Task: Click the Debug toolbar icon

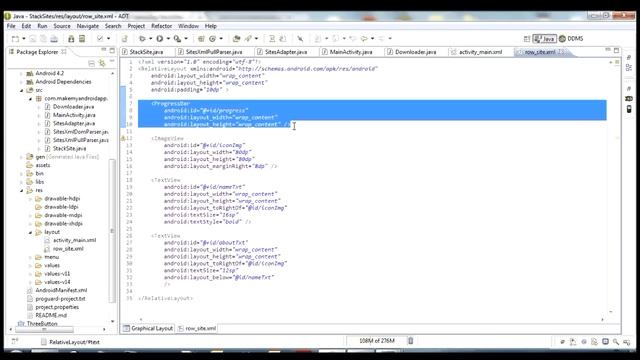Action: 142,39
